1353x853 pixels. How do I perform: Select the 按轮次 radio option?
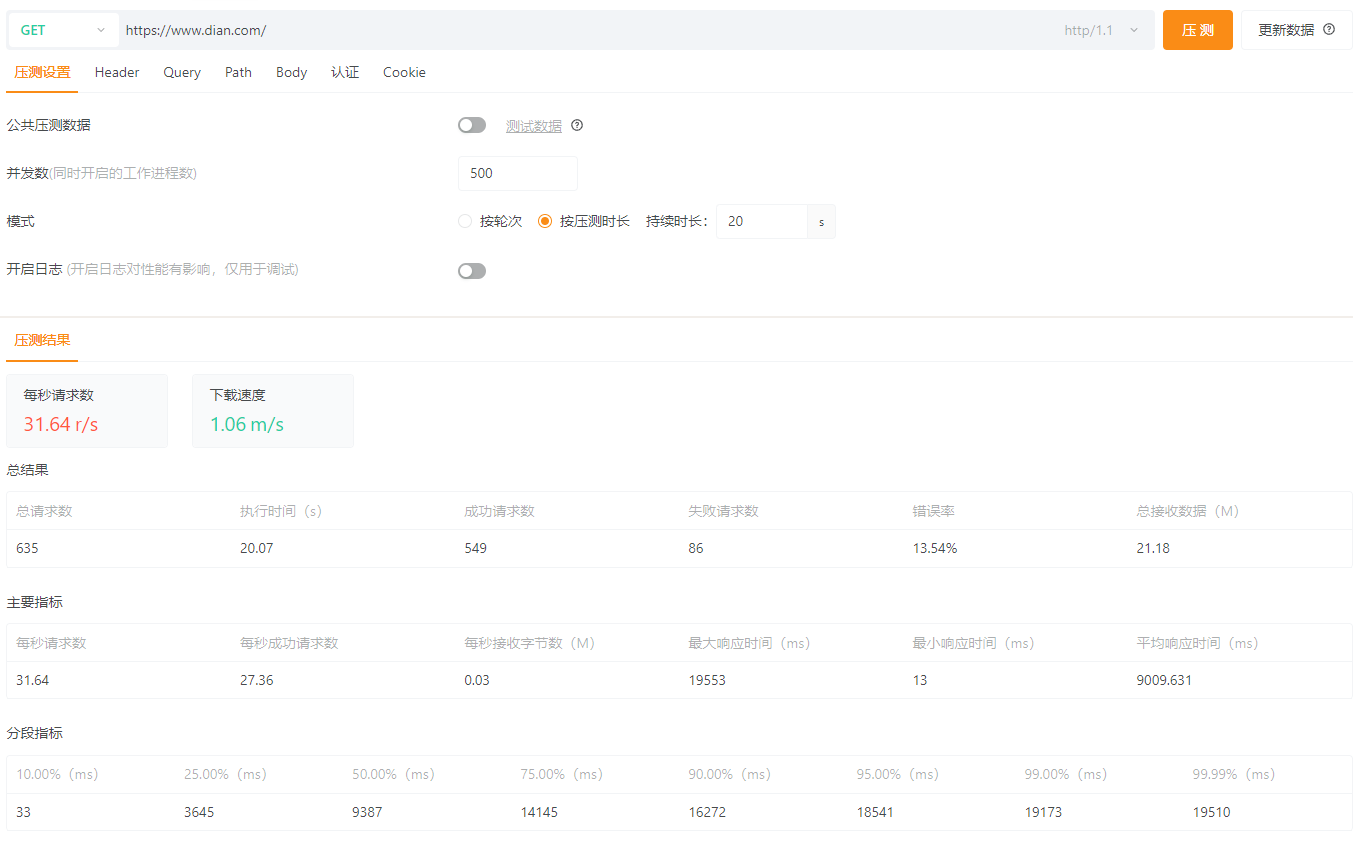click(465, 222)
